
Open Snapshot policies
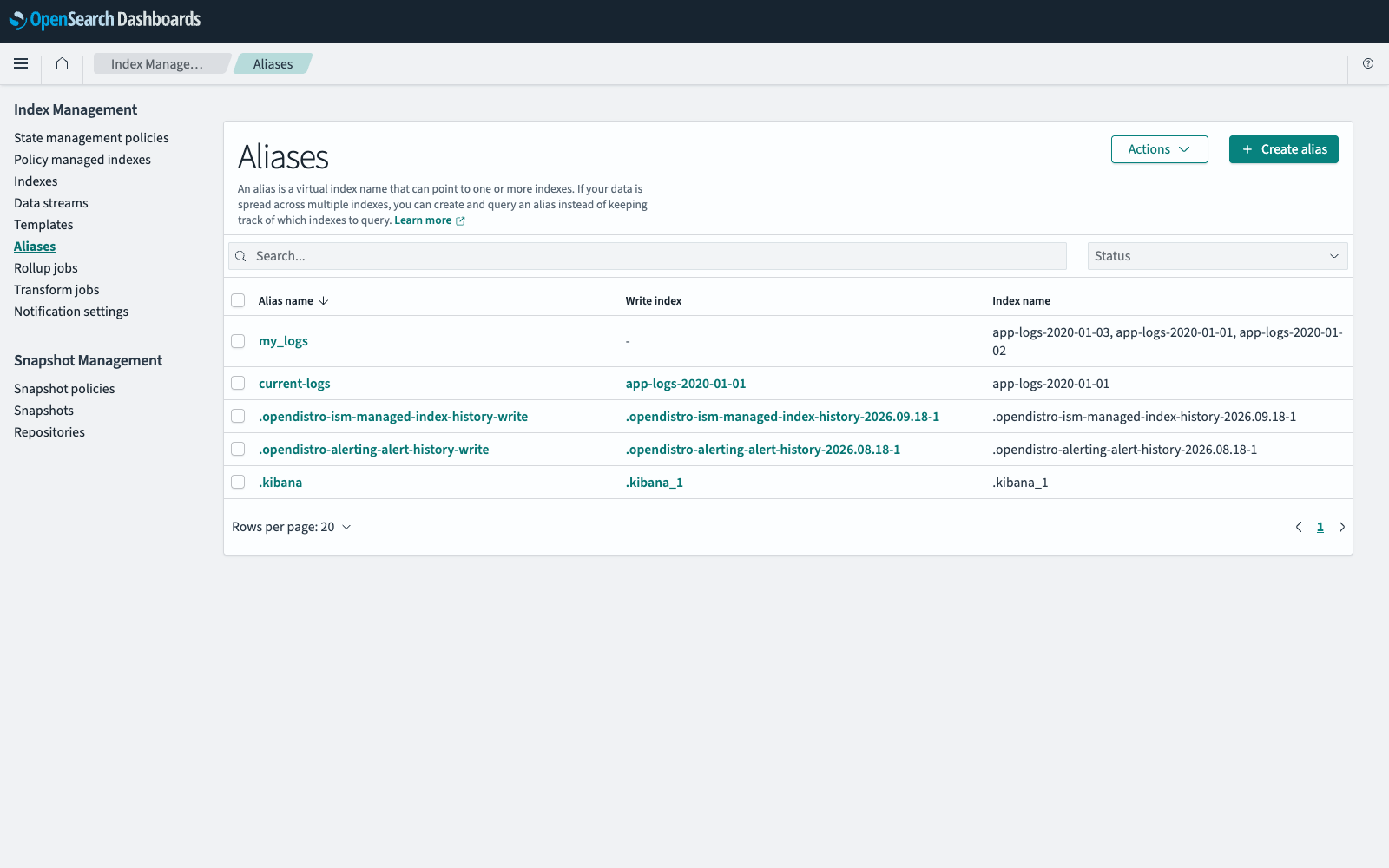pyautogui.click(x=64, y=389)
